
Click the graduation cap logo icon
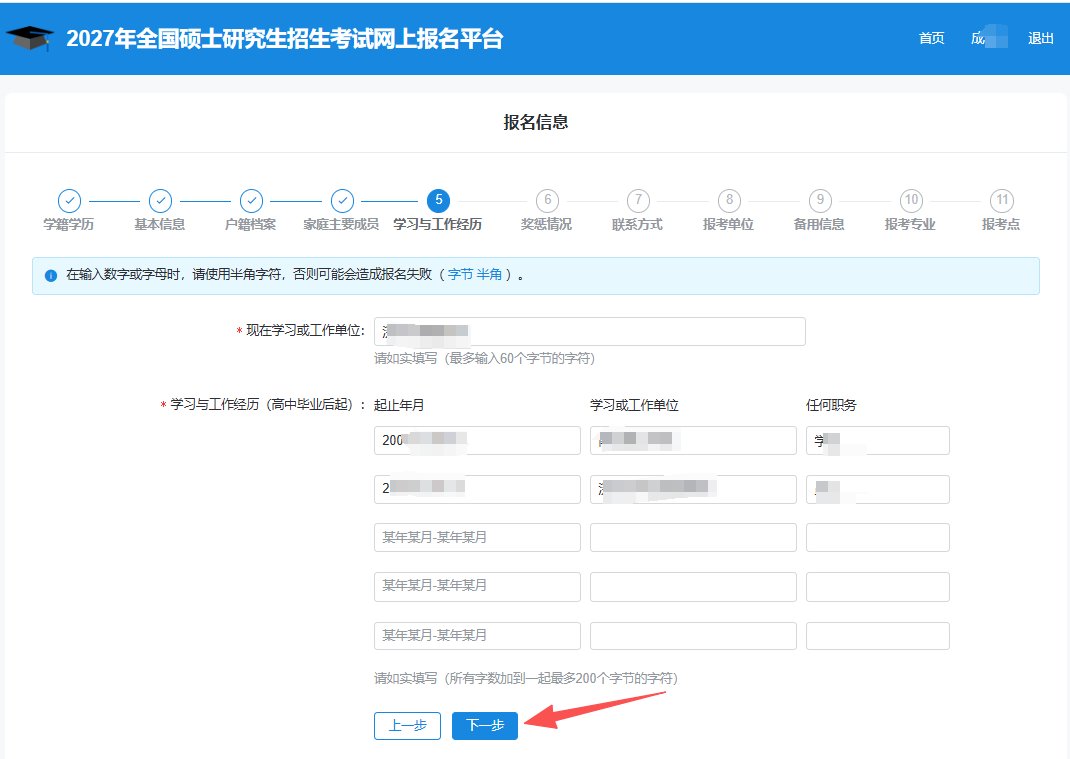pos(29,38)
